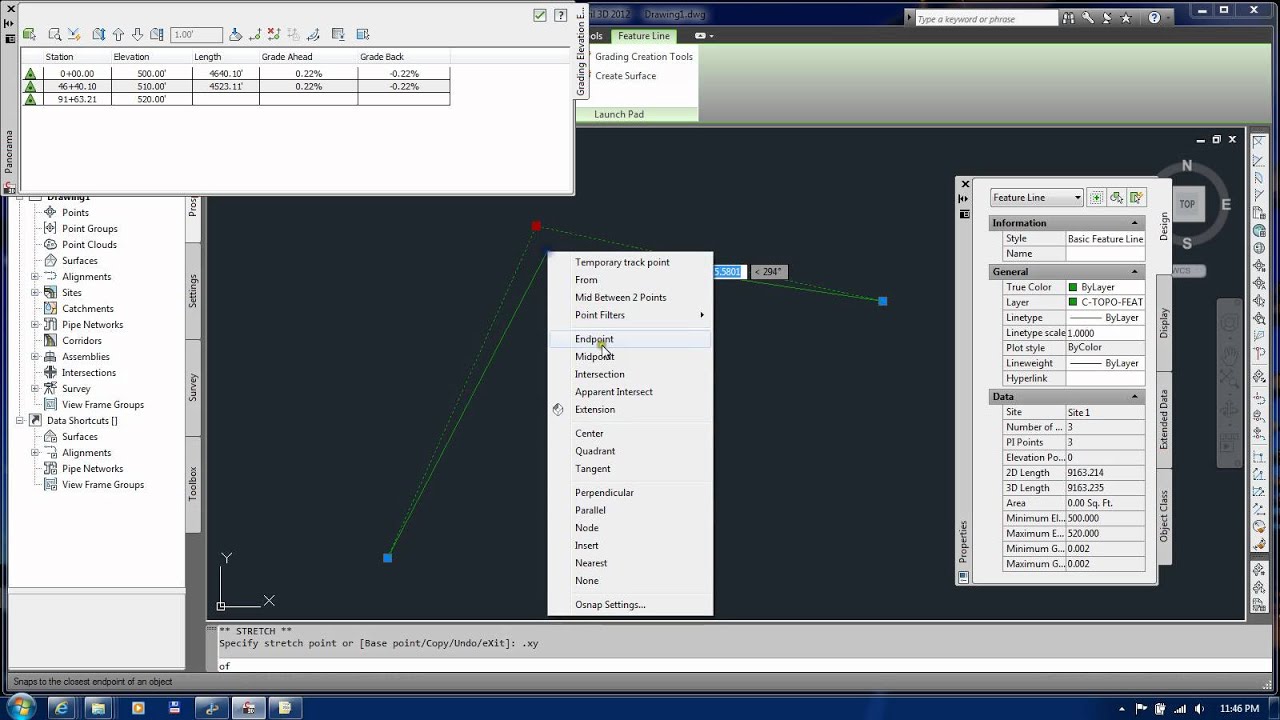
Task: Click the green triangle for station 46+40.10
Action: pyautogui.click(x=30, y=87)
